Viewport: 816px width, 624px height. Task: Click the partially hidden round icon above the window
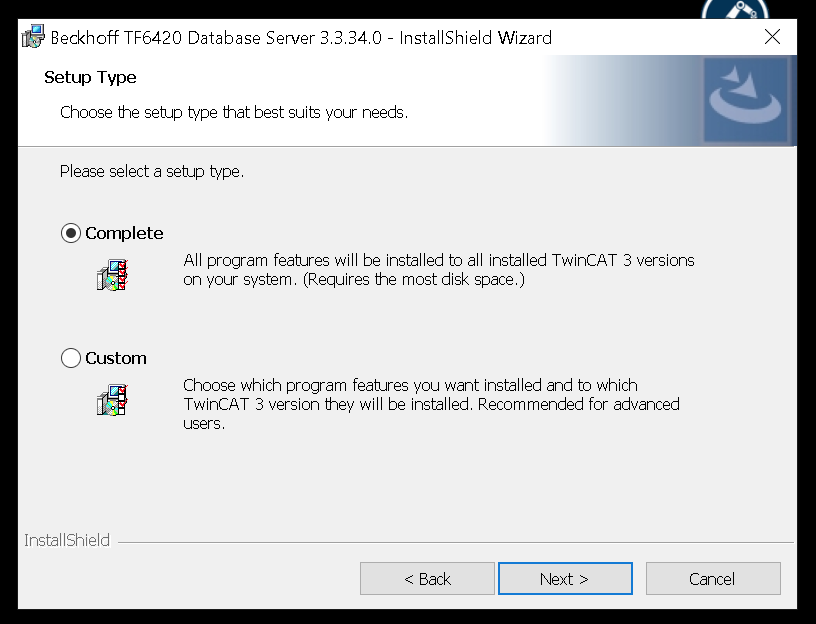point(735,9)
